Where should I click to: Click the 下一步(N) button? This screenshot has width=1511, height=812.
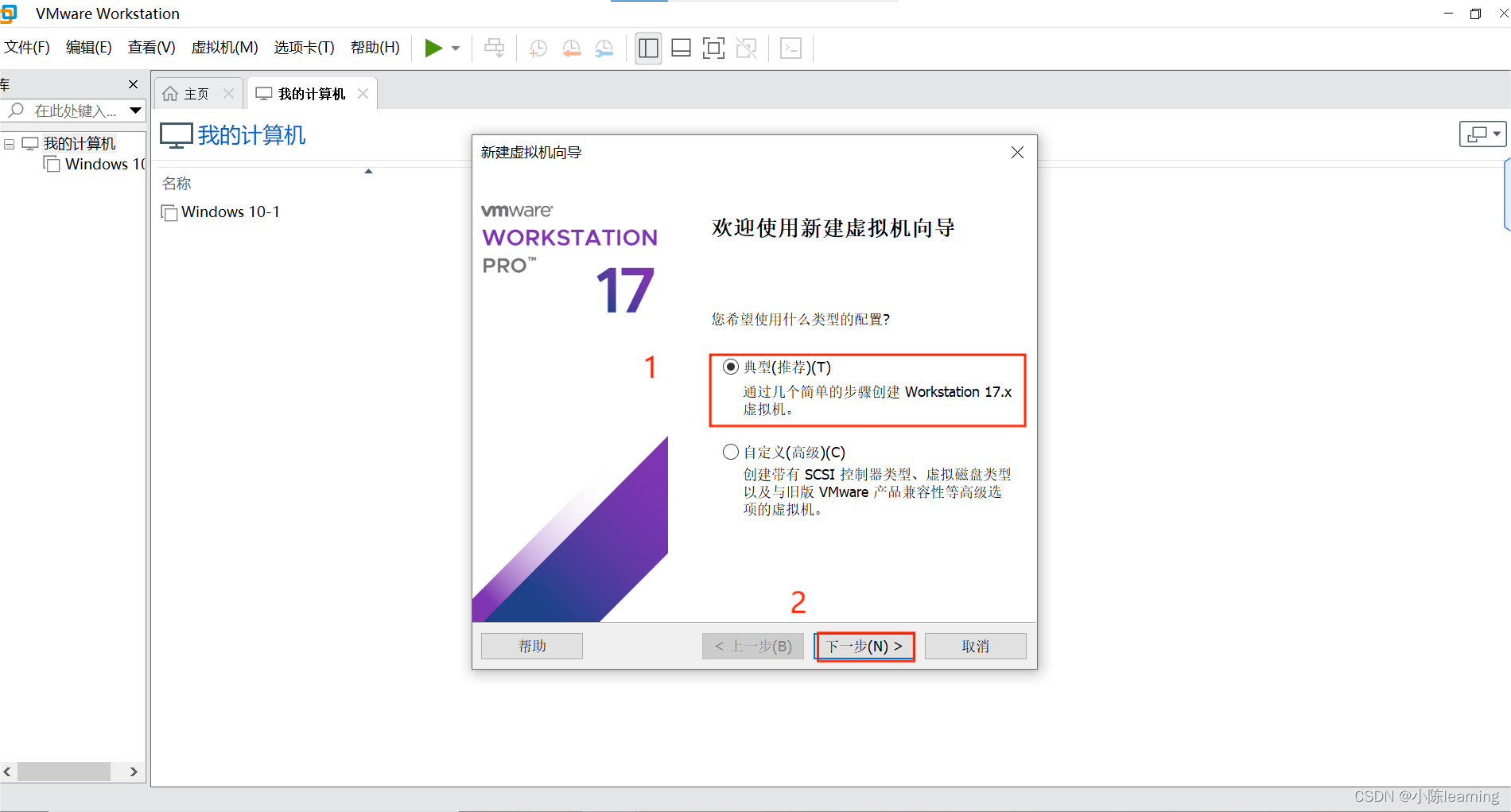point(865,647)
